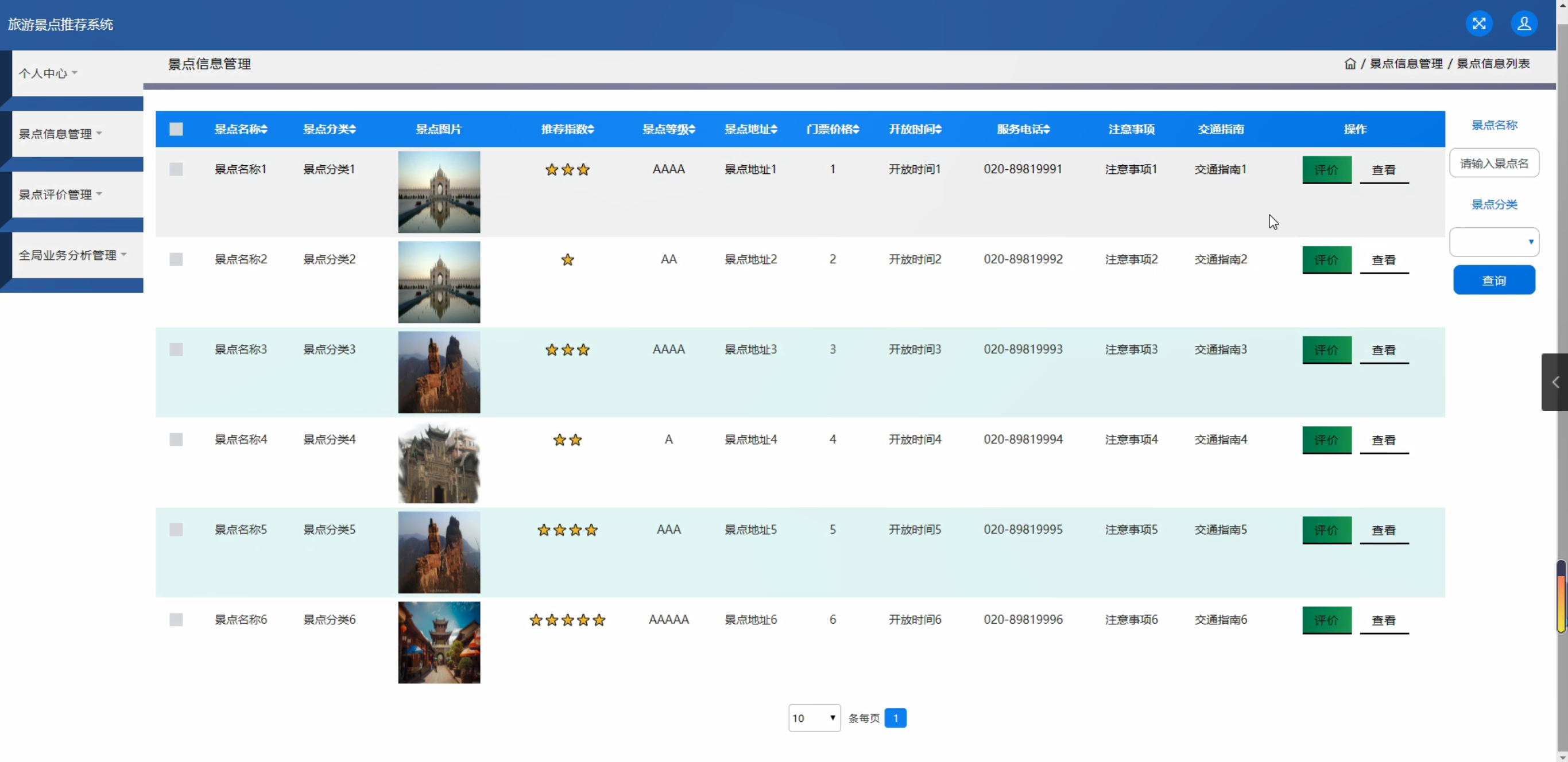Check the row checkbox for 景点名称3
Screen dimensions: 1568x762
tap(176, 349)
